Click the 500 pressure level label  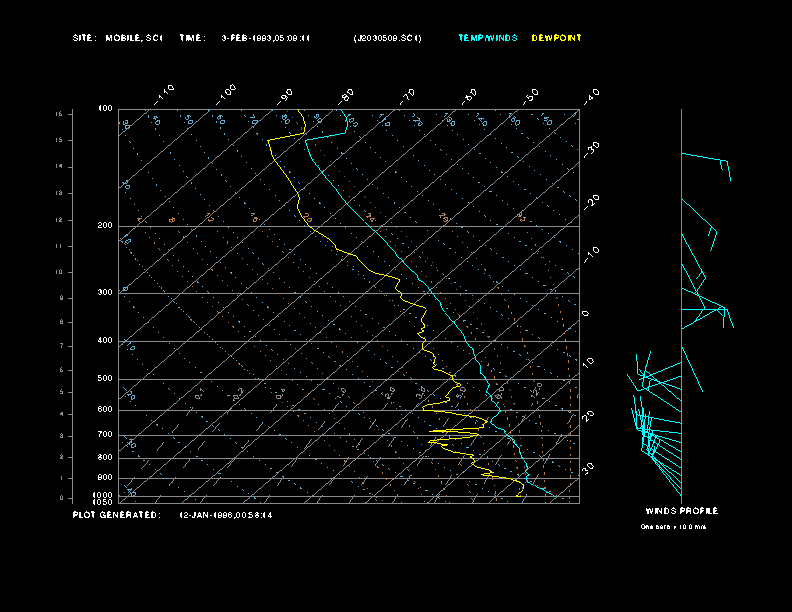105,379
